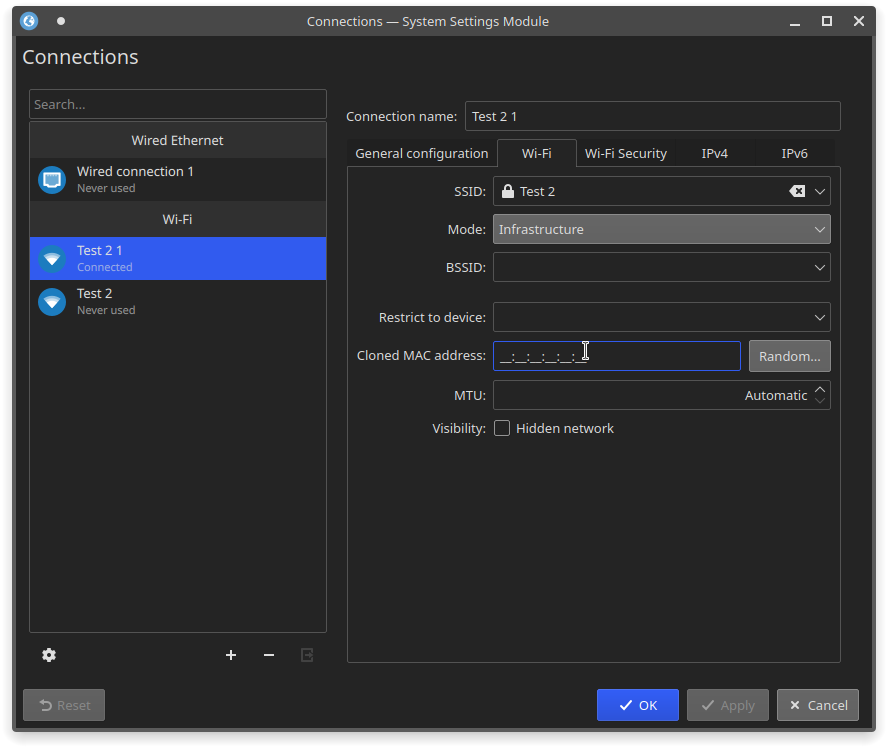Image resolution: width=888 pixels, height=748 pixels.
Task: Add a new connection with plus icon
Action: pos(231,655)
